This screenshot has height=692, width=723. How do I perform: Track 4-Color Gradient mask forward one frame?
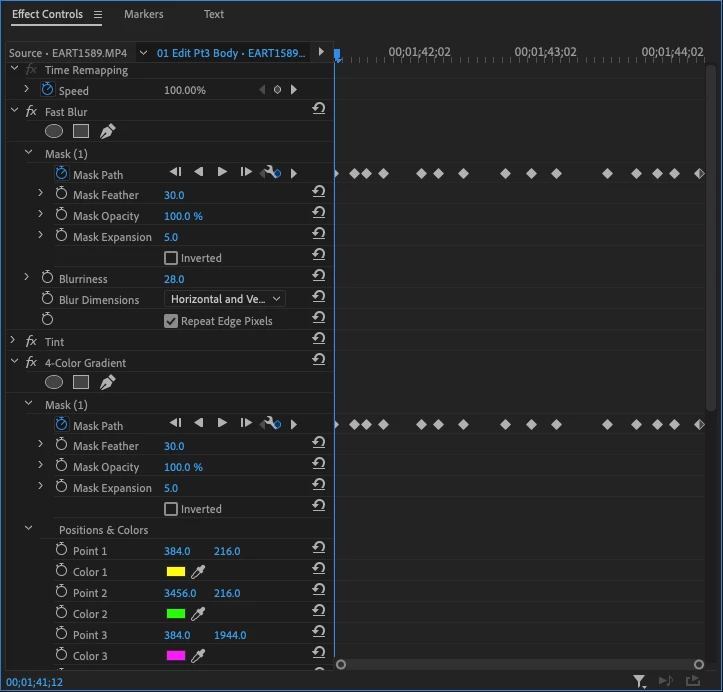click(x=246, y=423)
